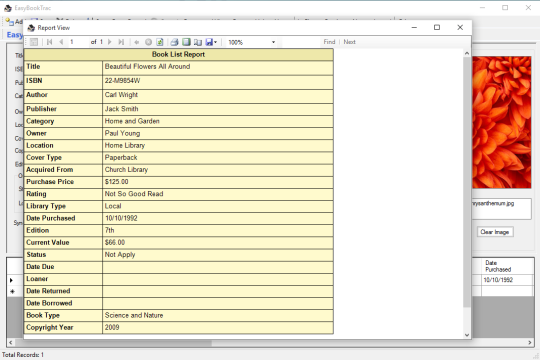Click the book type value Science and Nature
540x360 pixels.
(134, 315)
